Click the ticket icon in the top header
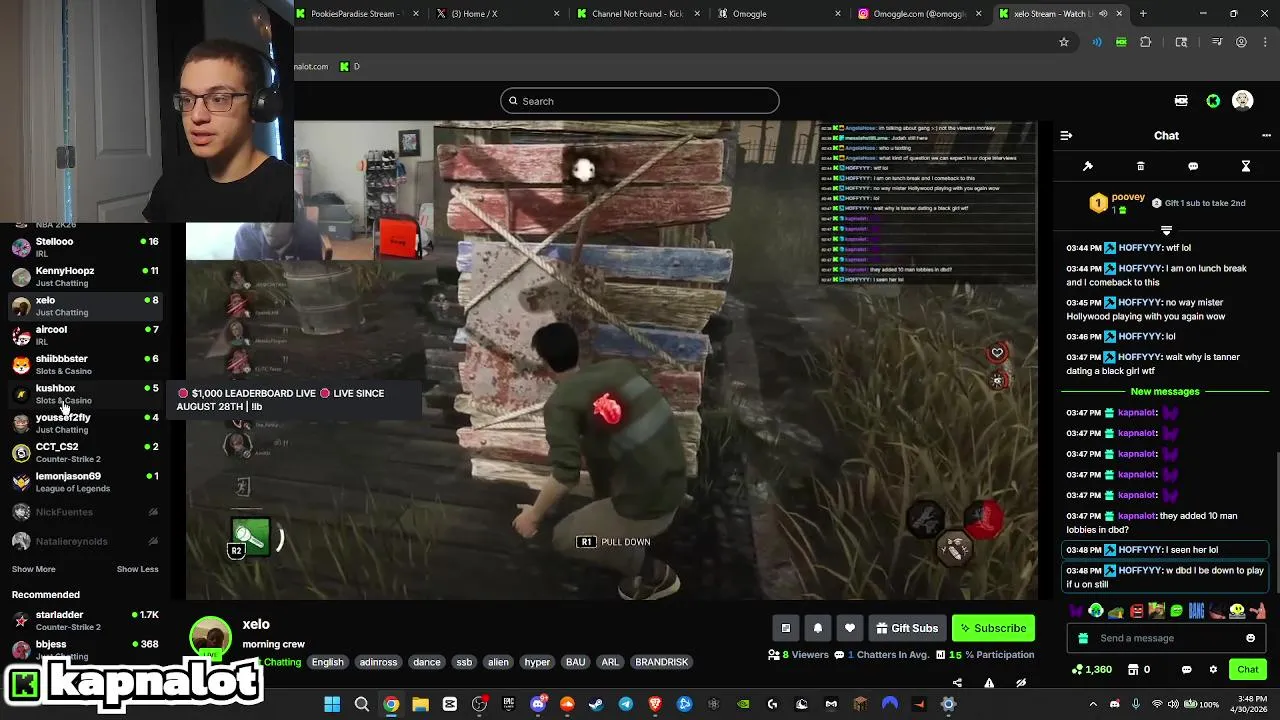The image size is (1280, 720). (x=1181, y=101)
